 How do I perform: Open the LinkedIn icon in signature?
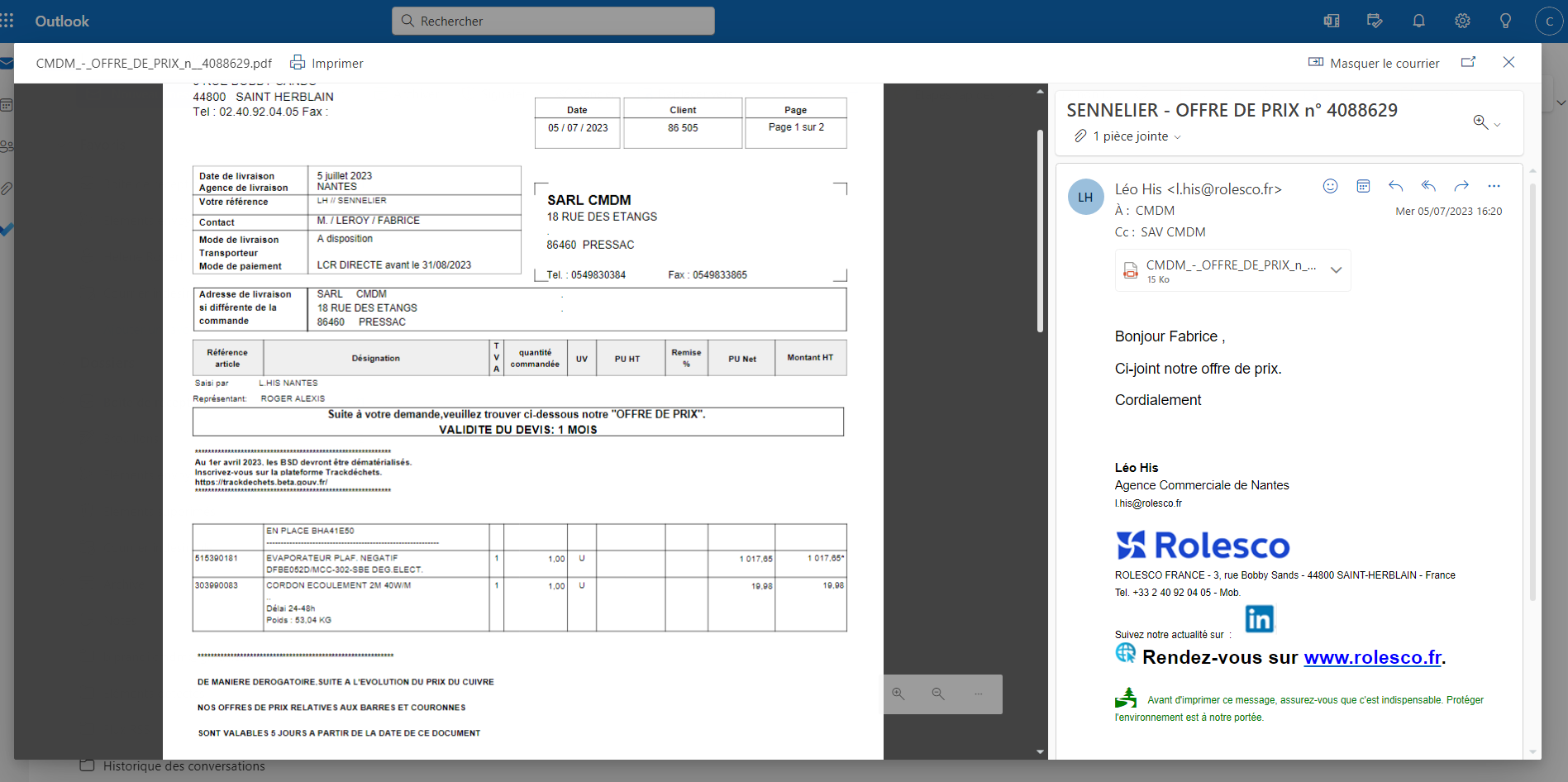coord(1260,618)
